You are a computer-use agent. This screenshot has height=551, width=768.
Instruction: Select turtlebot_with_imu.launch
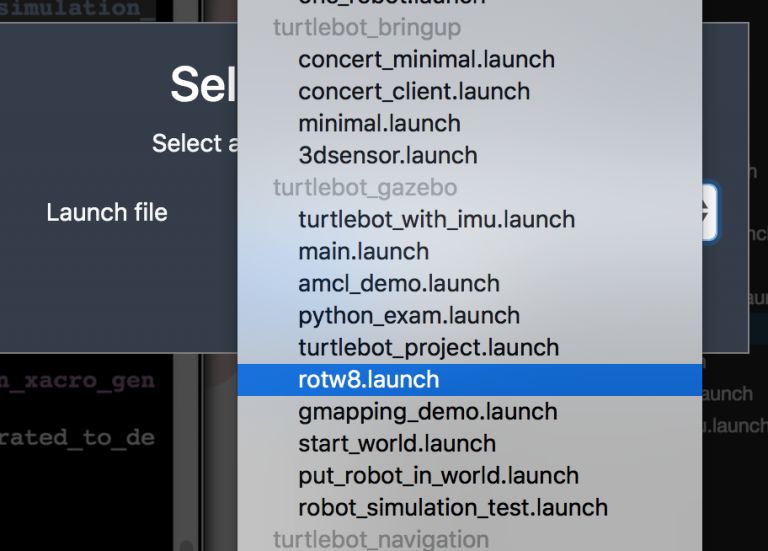pyautogui.click(x=469, y=220)
